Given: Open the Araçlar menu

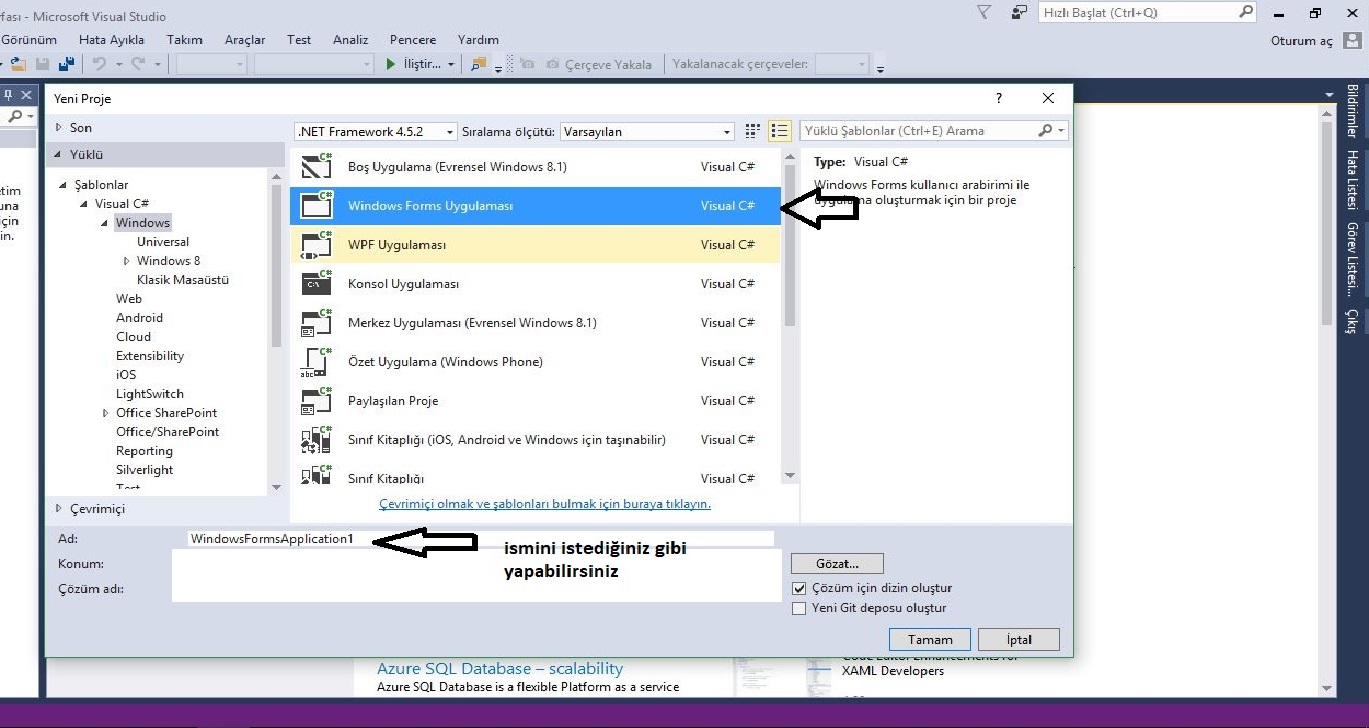Looking at the screenshot, I should (x=245, y=40).
